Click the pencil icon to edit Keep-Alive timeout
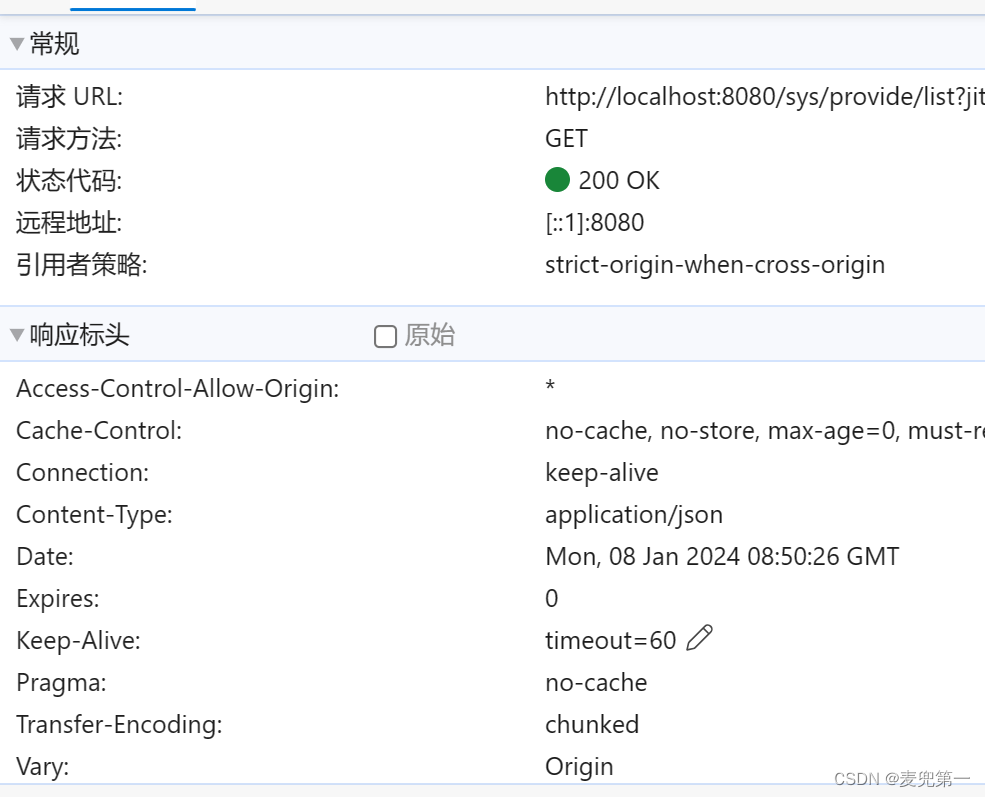The image size is (985, 797). 700,638
